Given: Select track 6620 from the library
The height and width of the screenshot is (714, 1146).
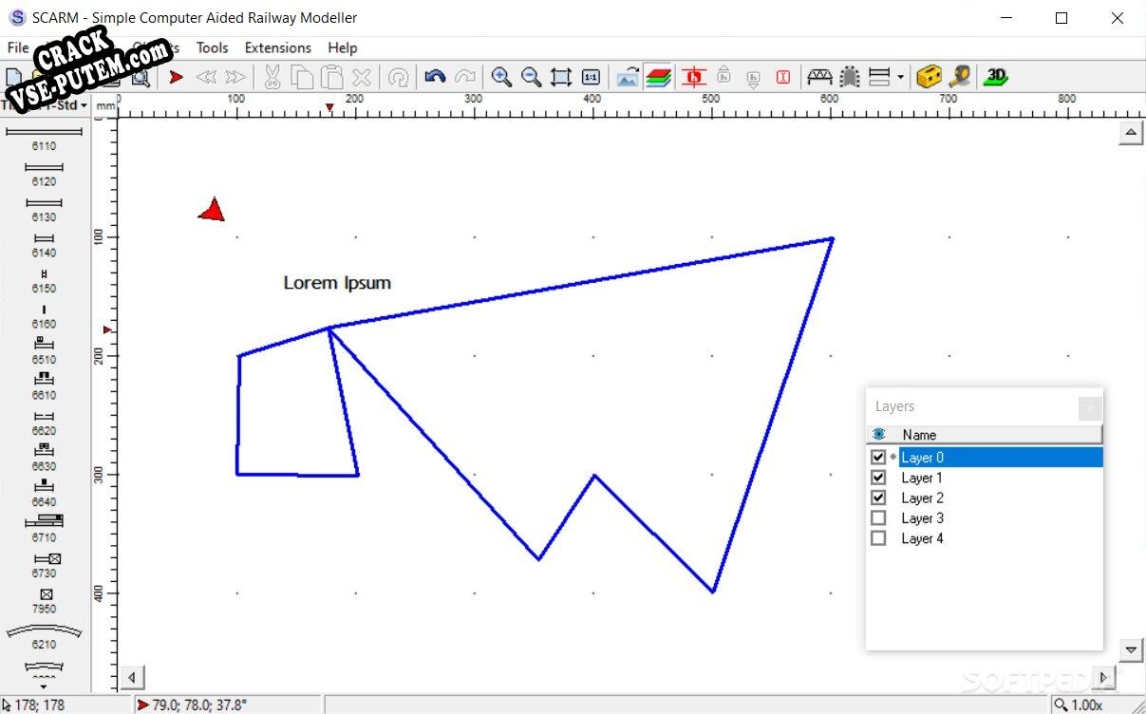Looking at the screenshot, I should (x=44, y=423).
